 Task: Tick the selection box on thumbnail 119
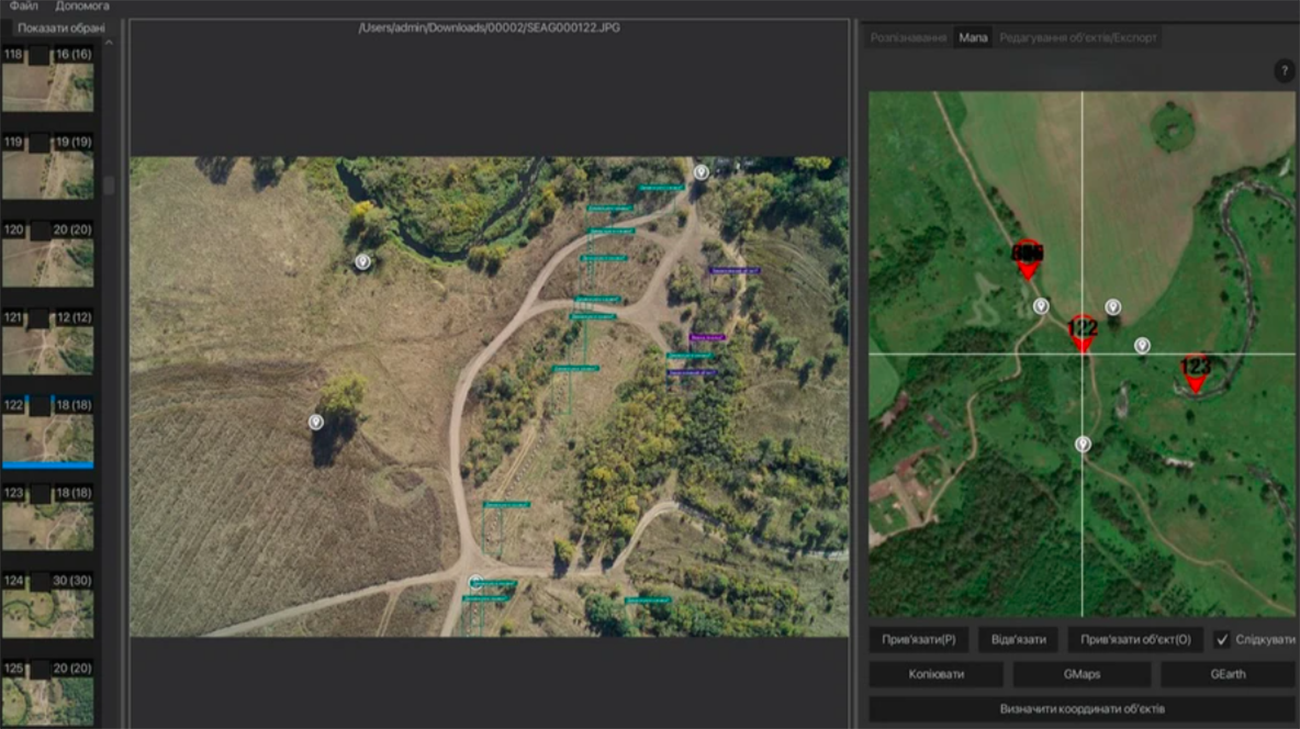39,143
